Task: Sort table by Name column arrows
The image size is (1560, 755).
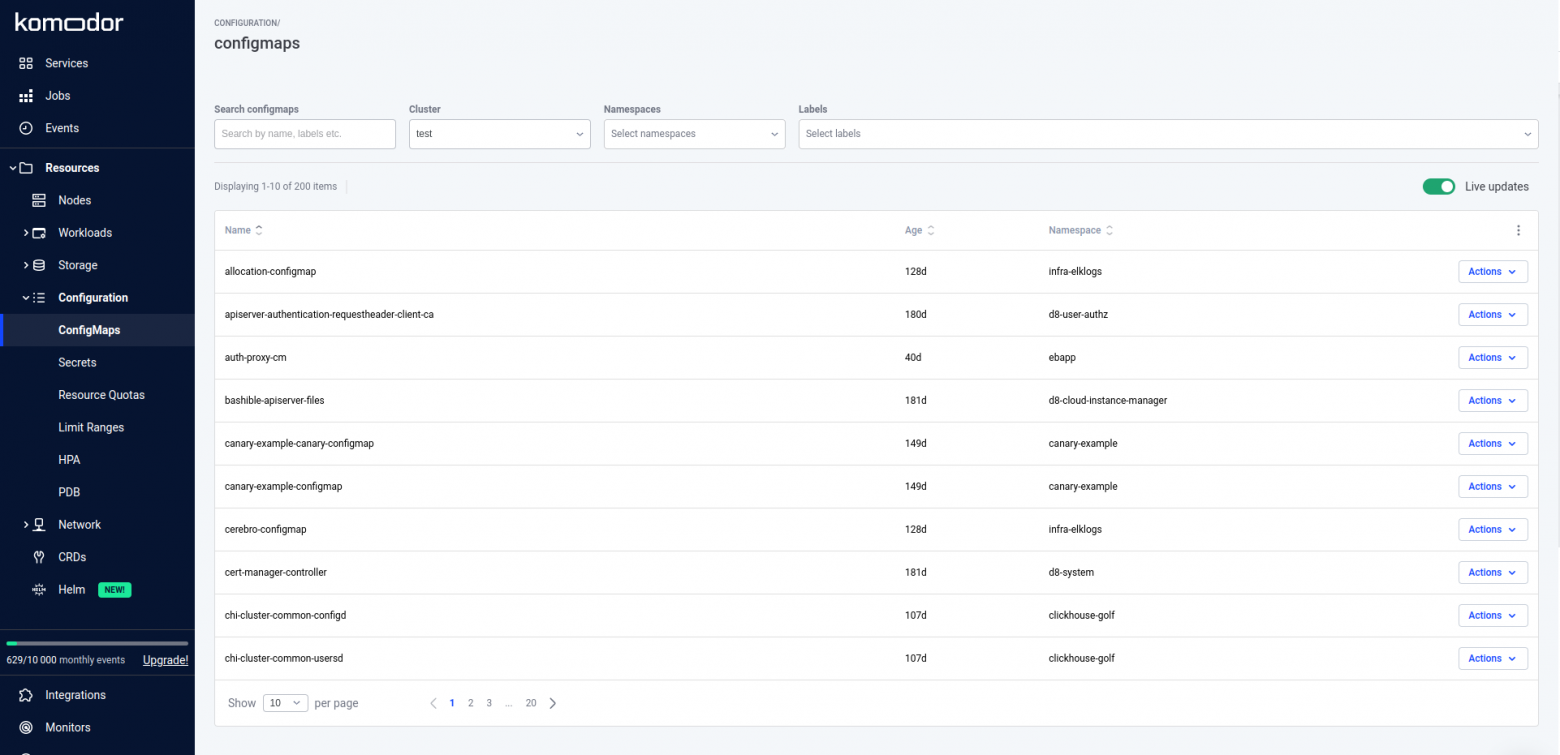Action: 259,230
